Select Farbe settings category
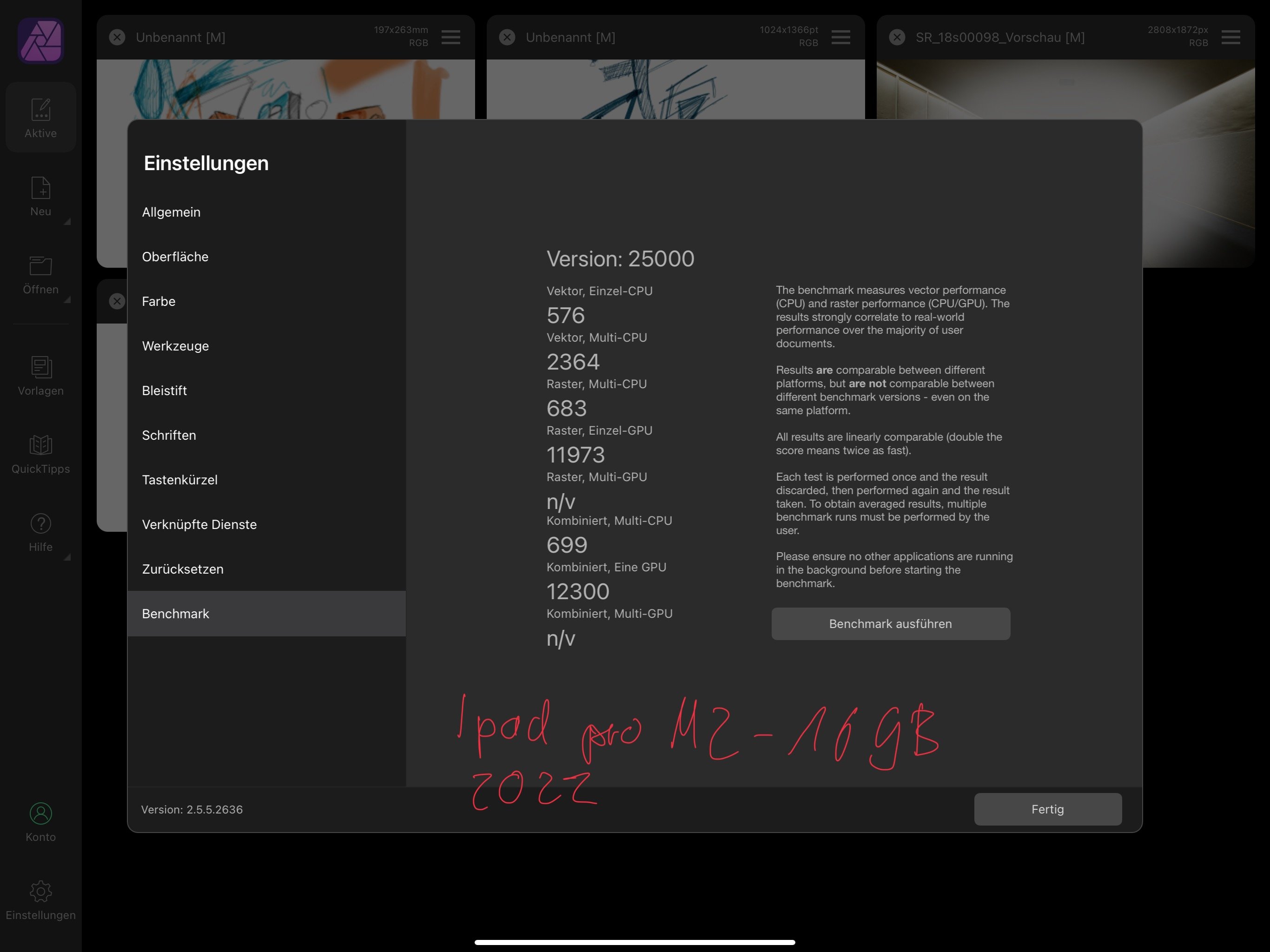The height and width of the screenshot is (952, 1270). (x=266, y=301)
